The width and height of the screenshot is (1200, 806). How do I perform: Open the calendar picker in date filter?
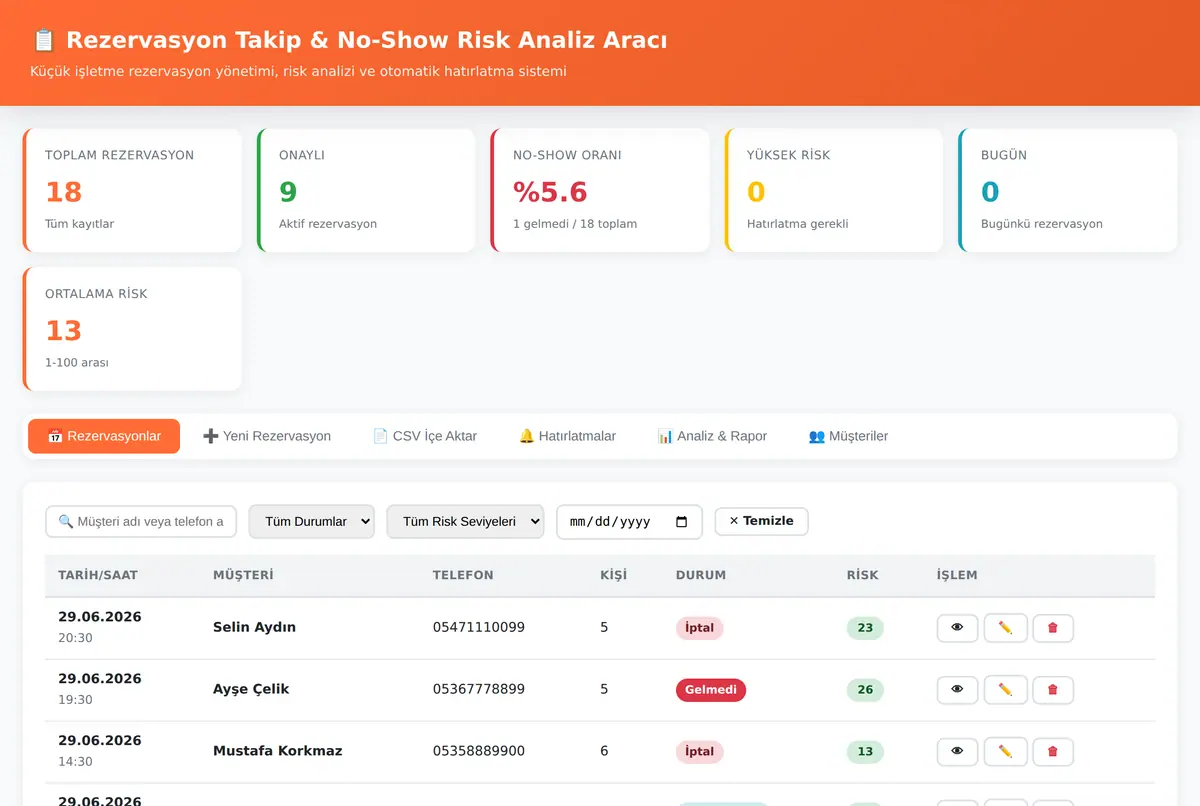tap(682, 522)
